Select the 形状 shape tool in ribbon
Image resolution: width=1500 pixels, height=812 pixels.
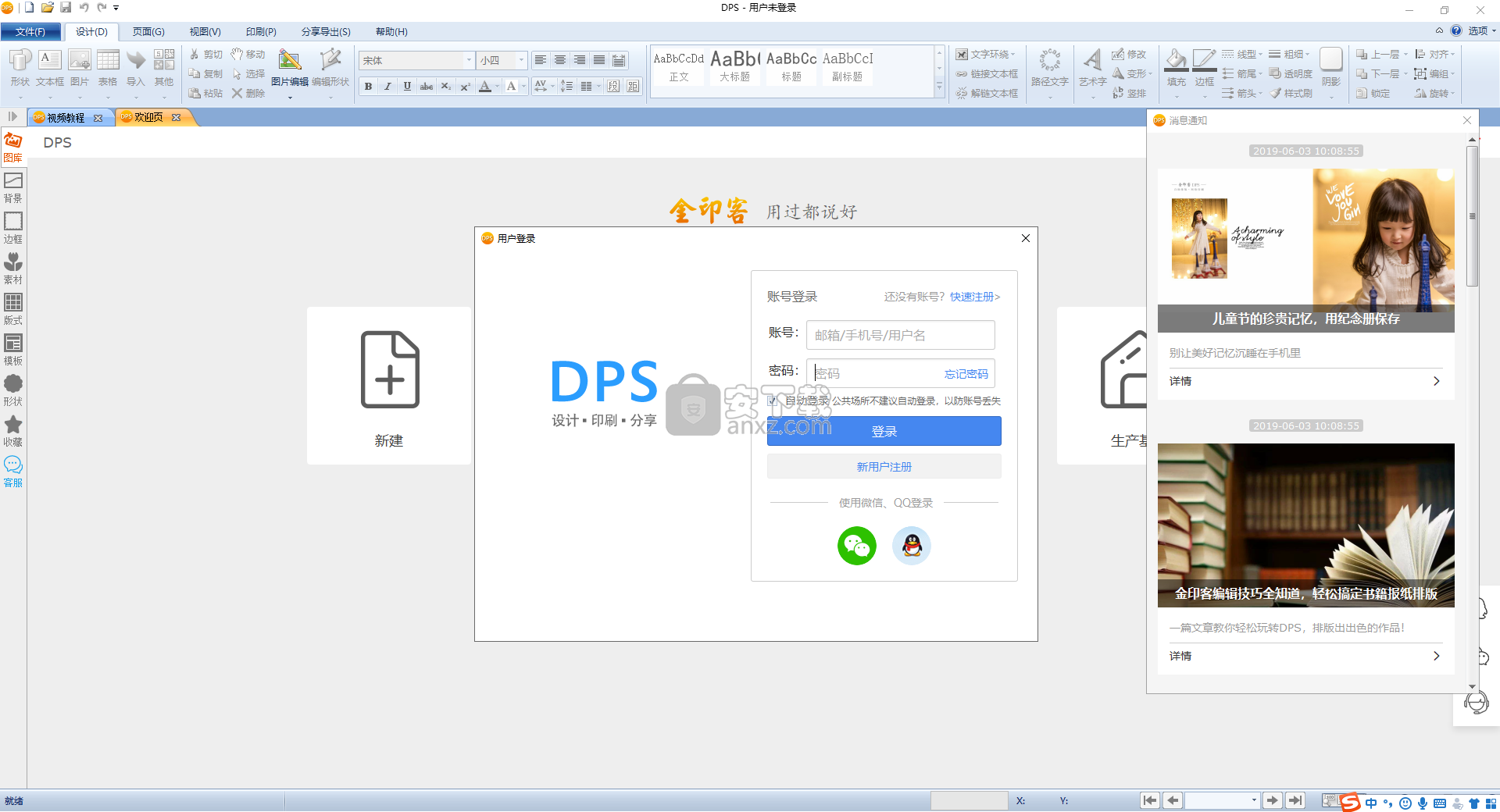[20, 68]
